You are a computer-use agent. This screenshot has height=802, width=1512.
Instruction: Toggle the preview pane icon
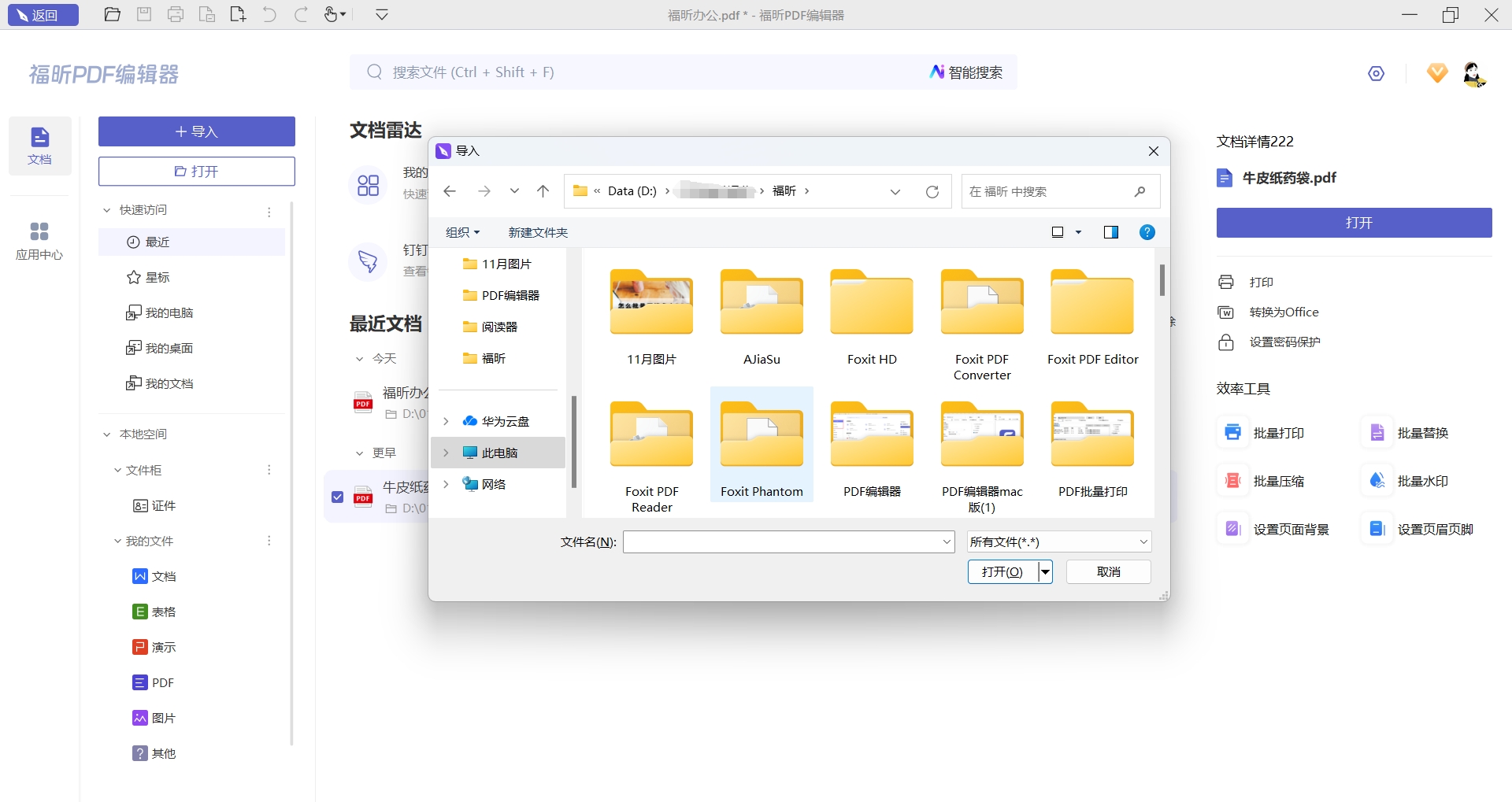pyautogui.click(x=1111, y=232)
